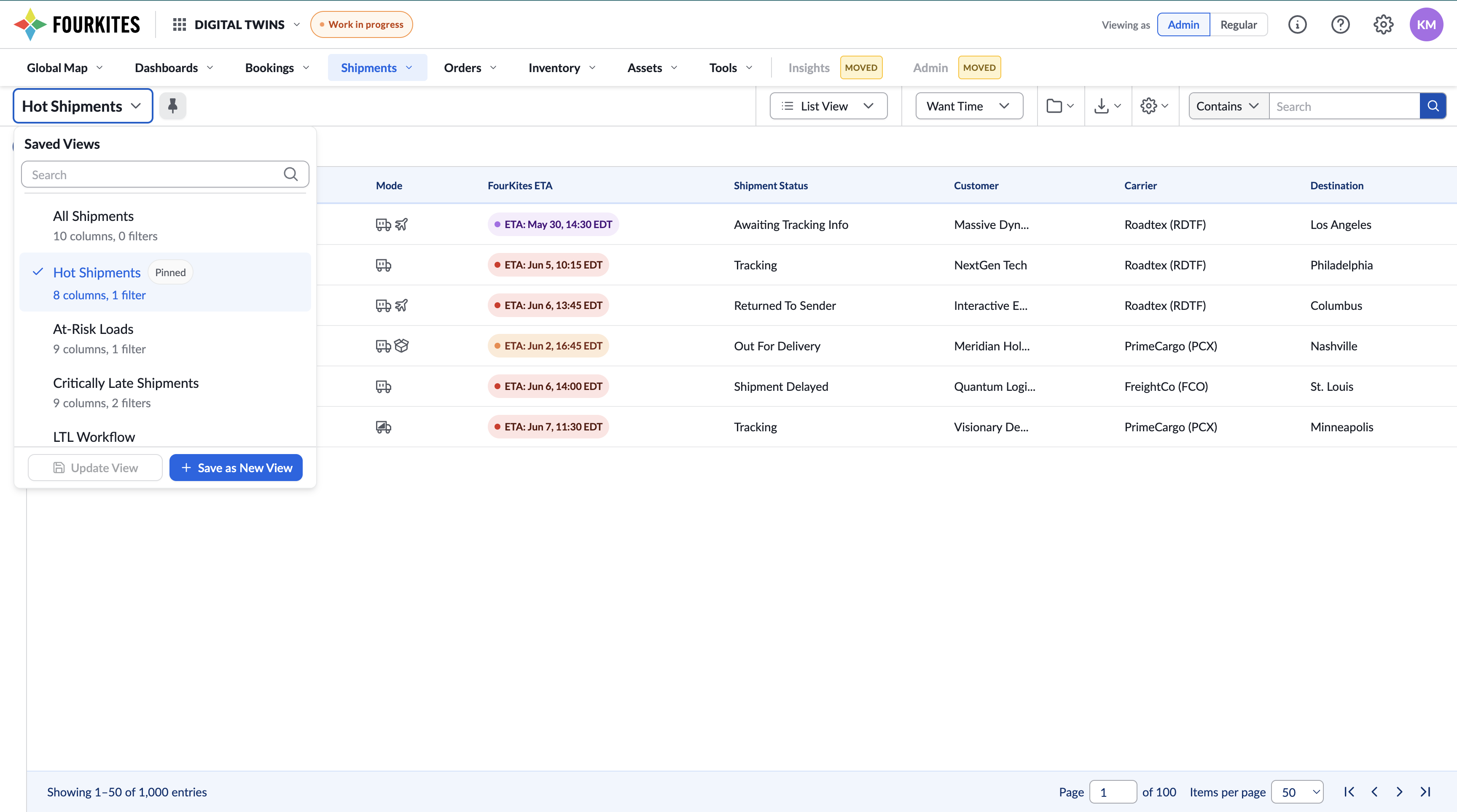Expand the Bookings menu
The width and height of the screenshot is (1457, 812).
(x=277, y=68)
